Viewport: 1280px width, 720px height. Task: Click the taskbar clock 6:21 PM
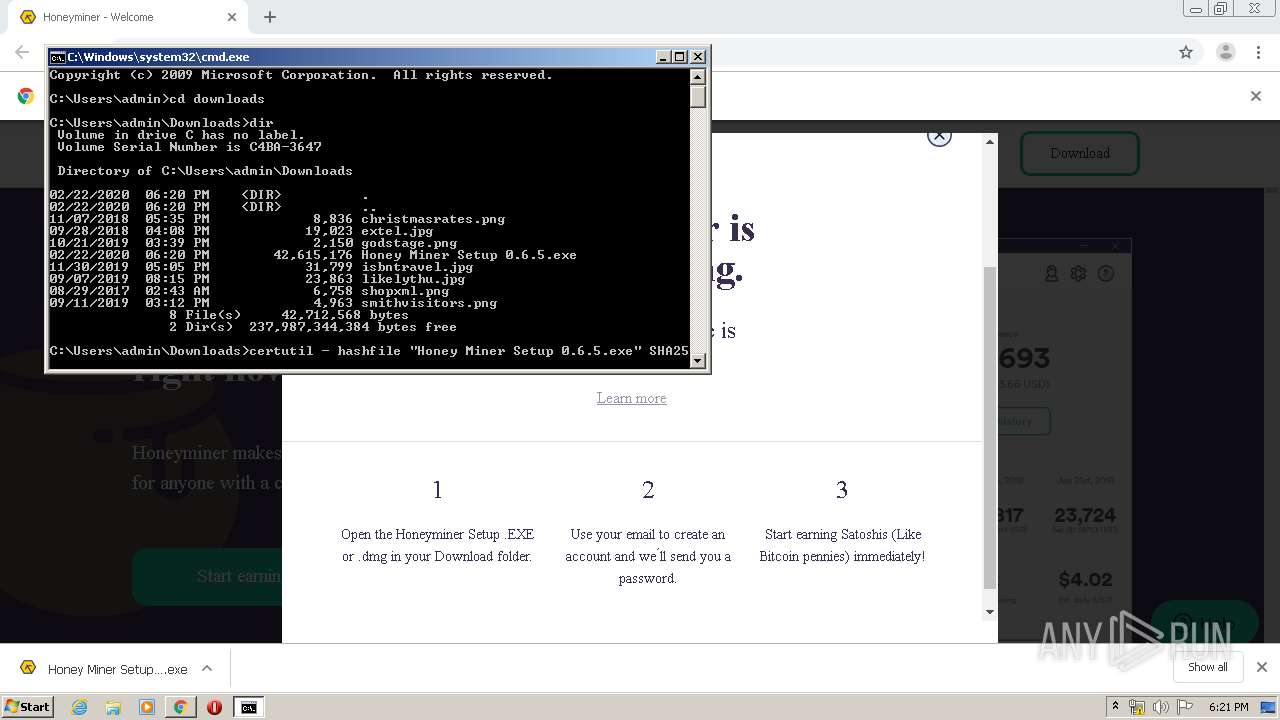1228,707
